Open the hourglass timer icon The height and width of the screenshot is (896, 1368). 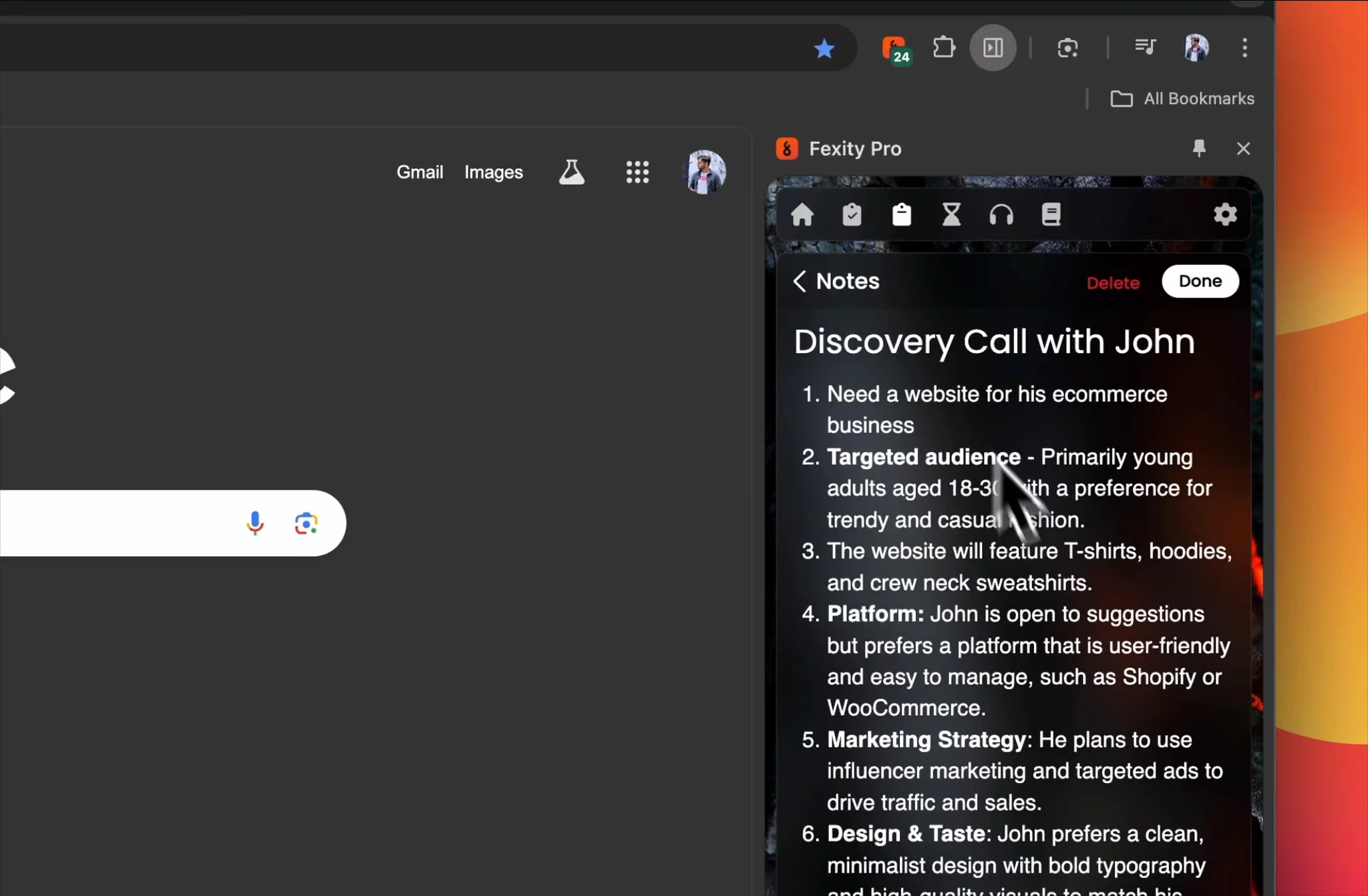point(951,215)
